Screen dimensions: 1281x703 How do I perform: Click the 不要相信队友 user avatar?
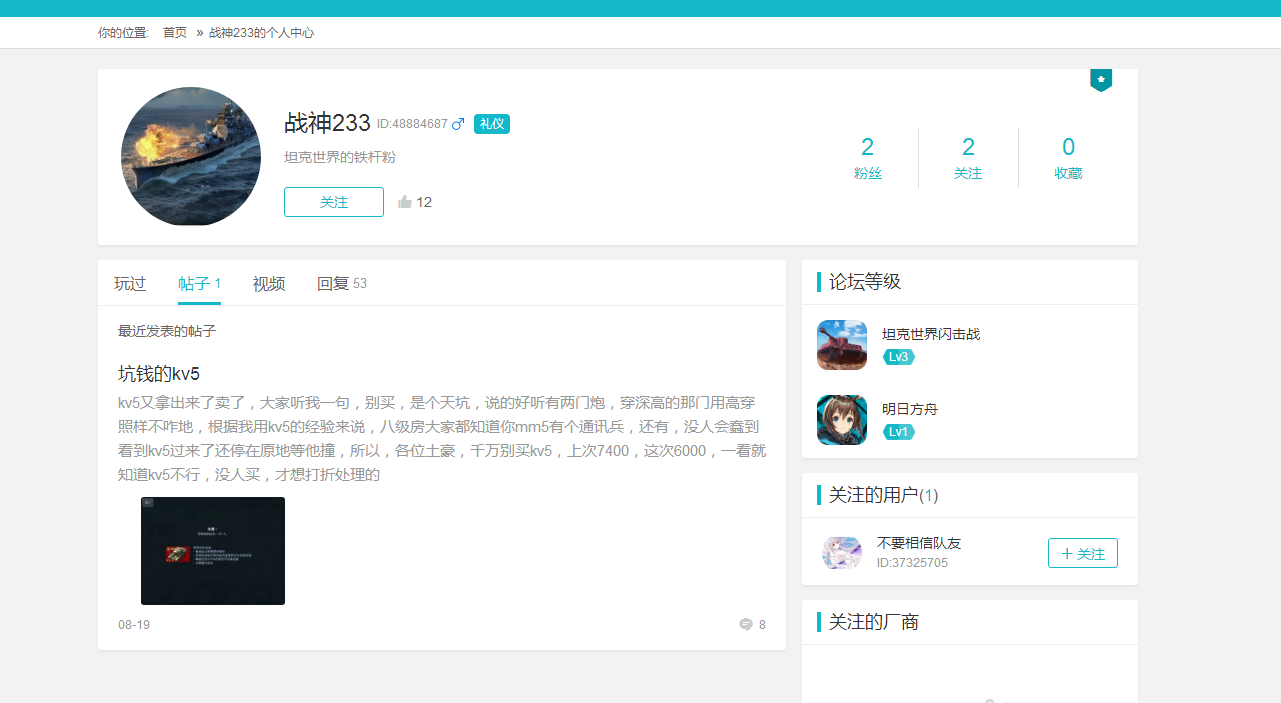coord(842,552)
